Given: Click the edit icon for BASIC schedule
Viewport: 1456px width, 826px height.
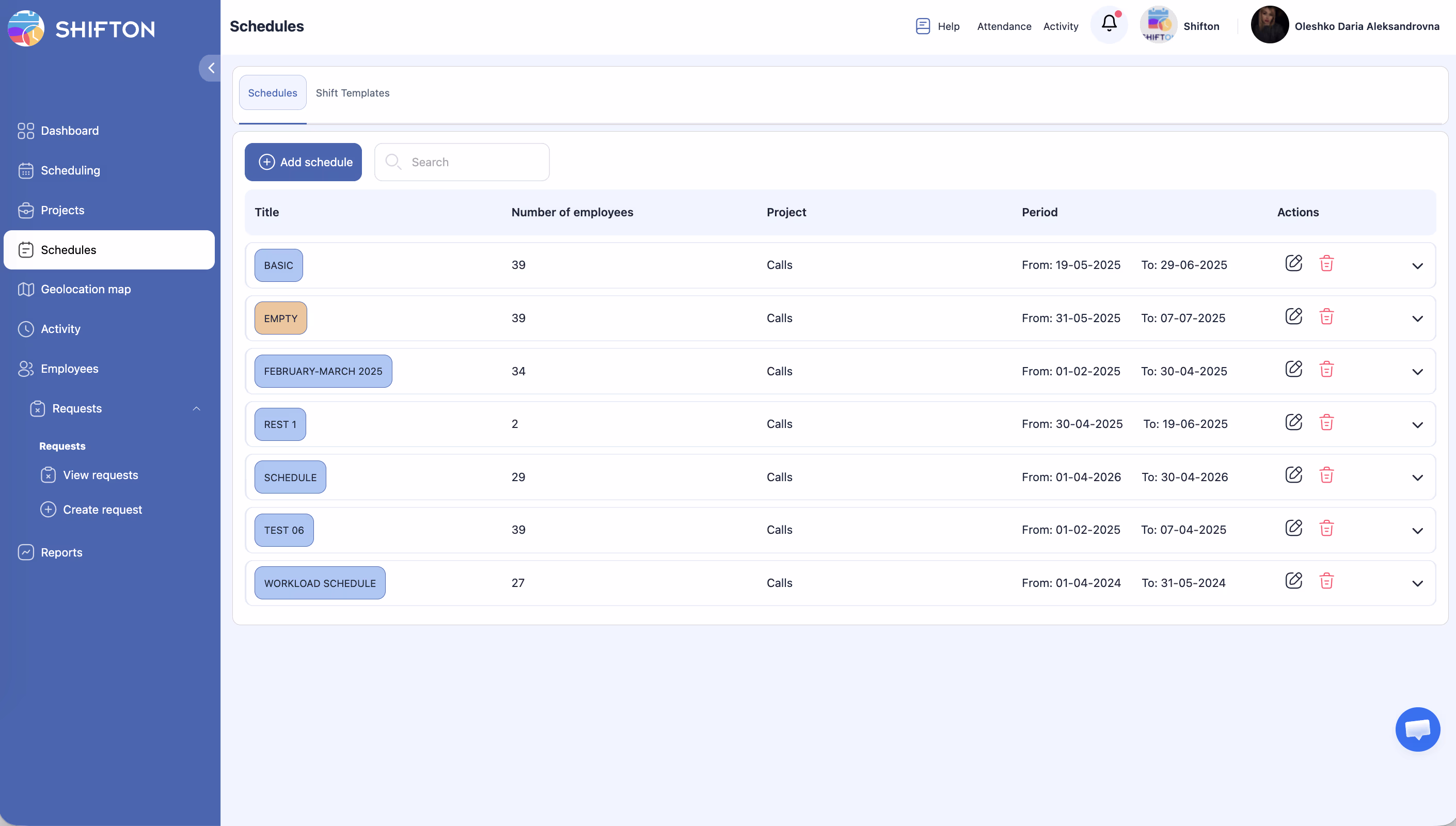Looking at the screenshot, I should [x=1293, y=263].
